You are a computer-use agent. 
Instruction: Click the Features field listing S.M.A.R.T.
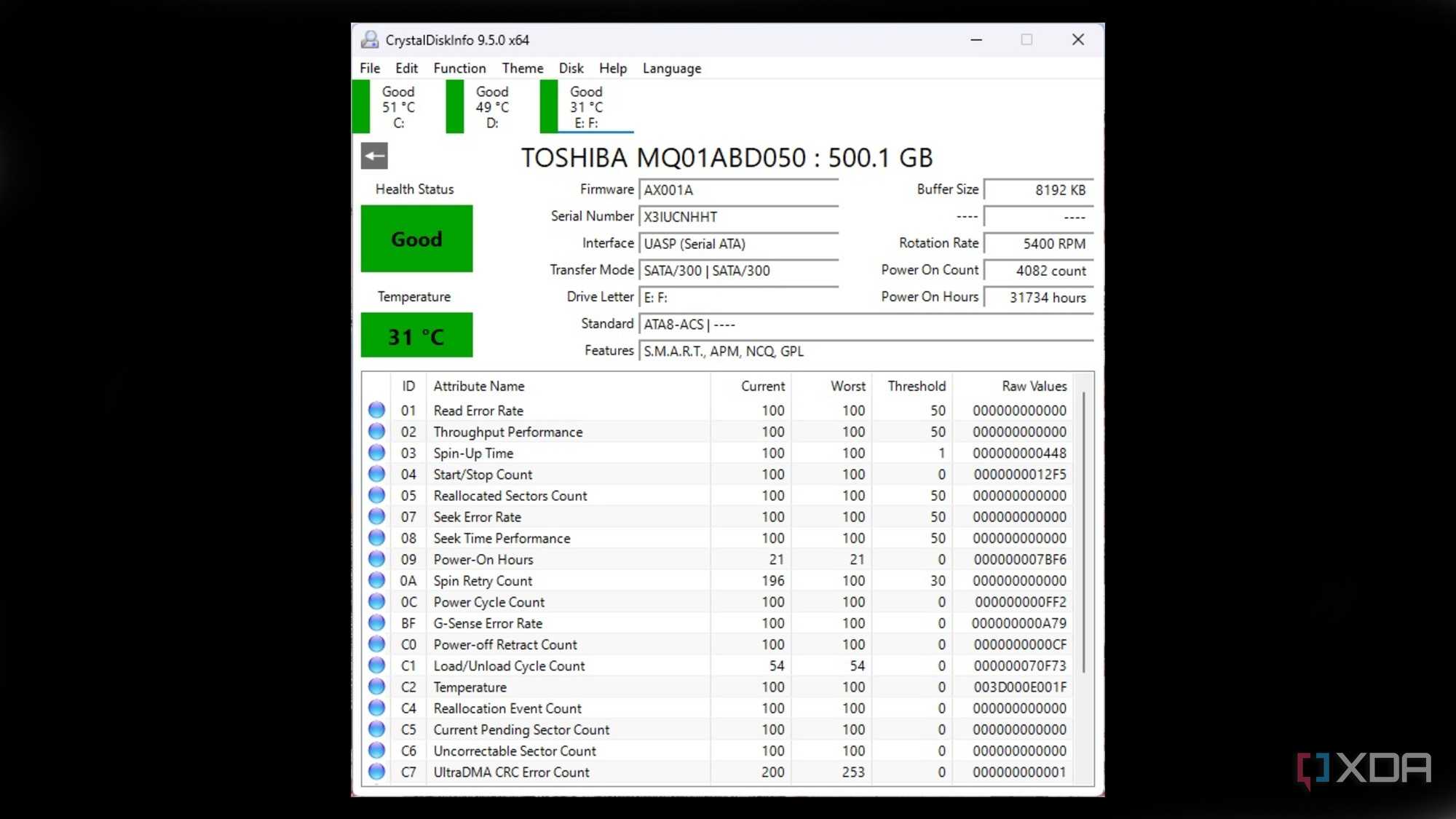(x=866, y=351)
